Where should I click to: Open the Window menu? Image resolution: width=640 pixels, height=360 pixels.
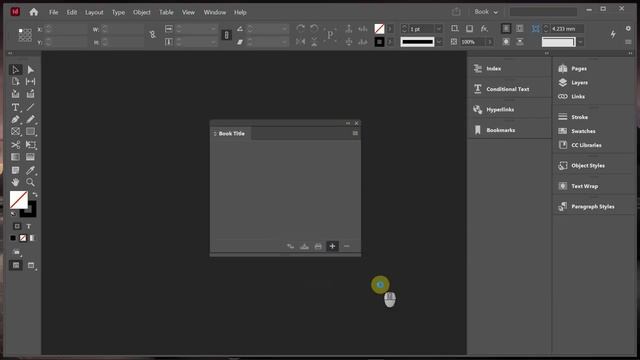[x=215, y=12]
